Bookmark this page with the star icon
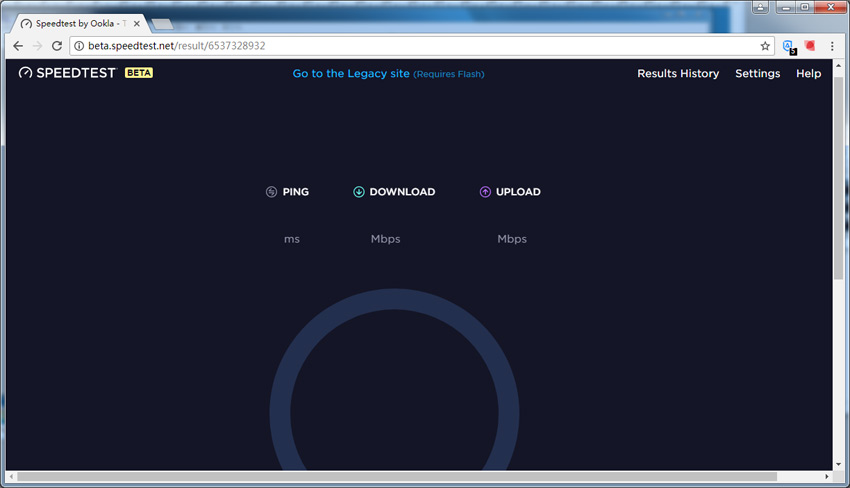Image resolution: width=850 pixels, height=488 pixels. point(765,46)
